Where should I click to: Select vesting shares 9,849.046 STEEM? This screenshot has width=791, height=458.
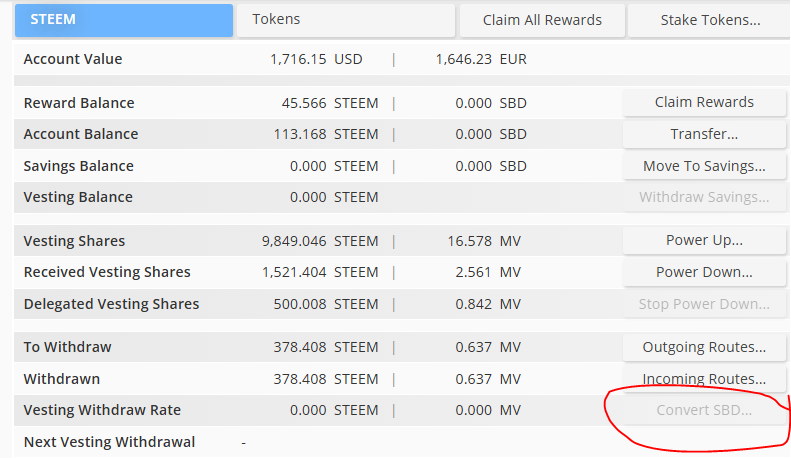(x=320, y=241)
